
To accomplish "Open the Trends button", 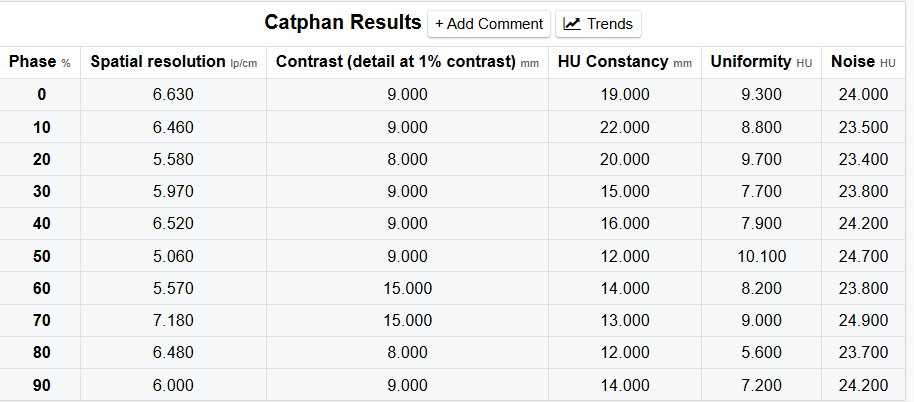I will (598, 24).
